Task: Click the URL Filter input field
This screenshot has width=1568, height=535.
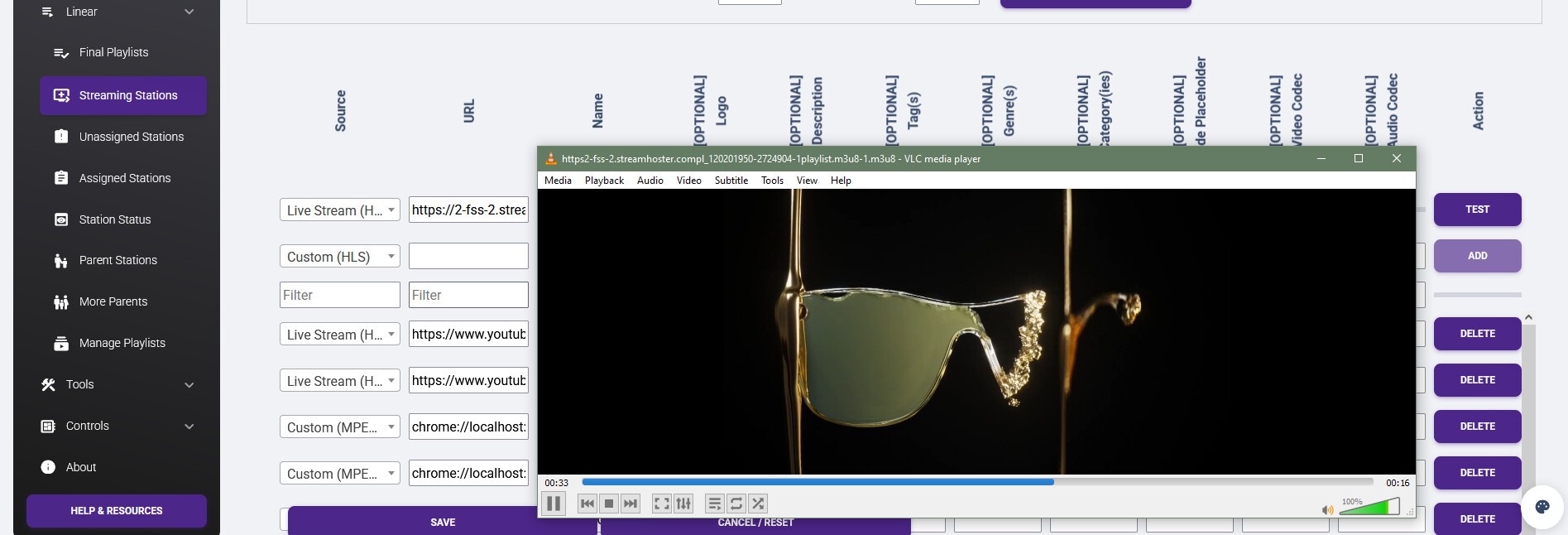Action: click(468, 295)
